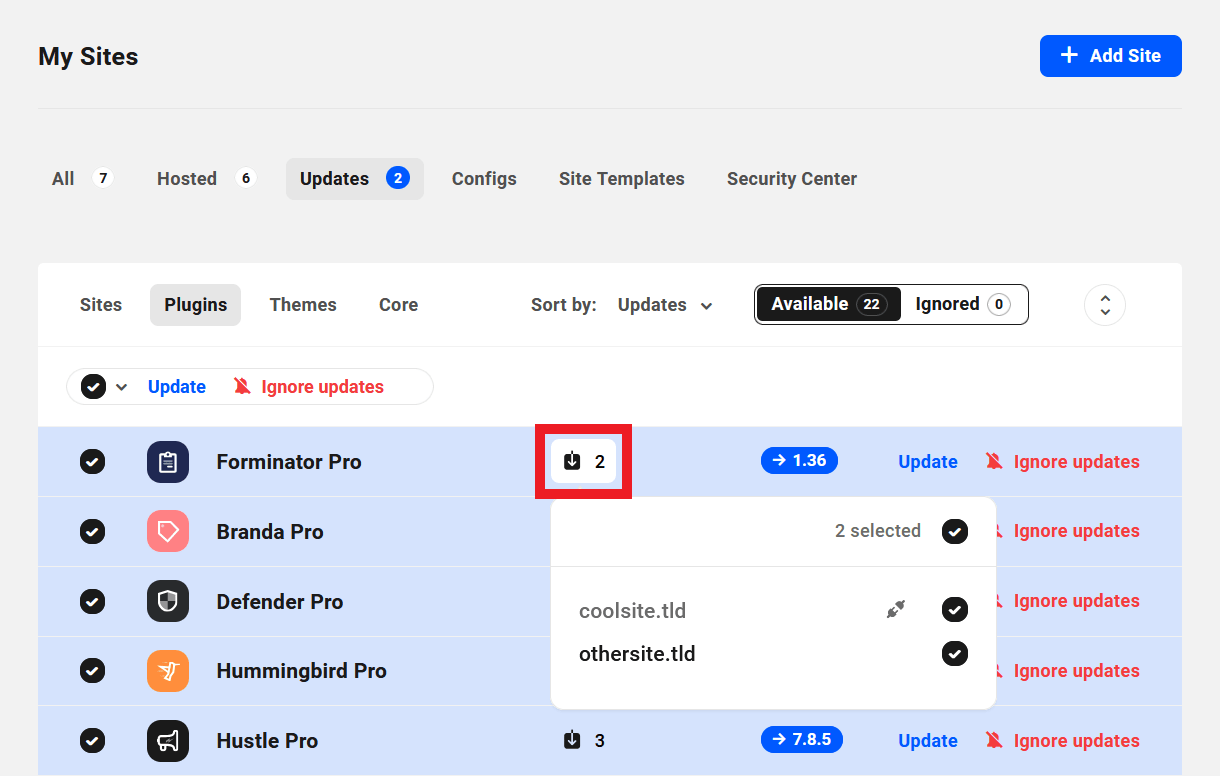Click the Add Site button
Screen dimensions: 1220x776
pyautogui.click(x=1110, y=56)
